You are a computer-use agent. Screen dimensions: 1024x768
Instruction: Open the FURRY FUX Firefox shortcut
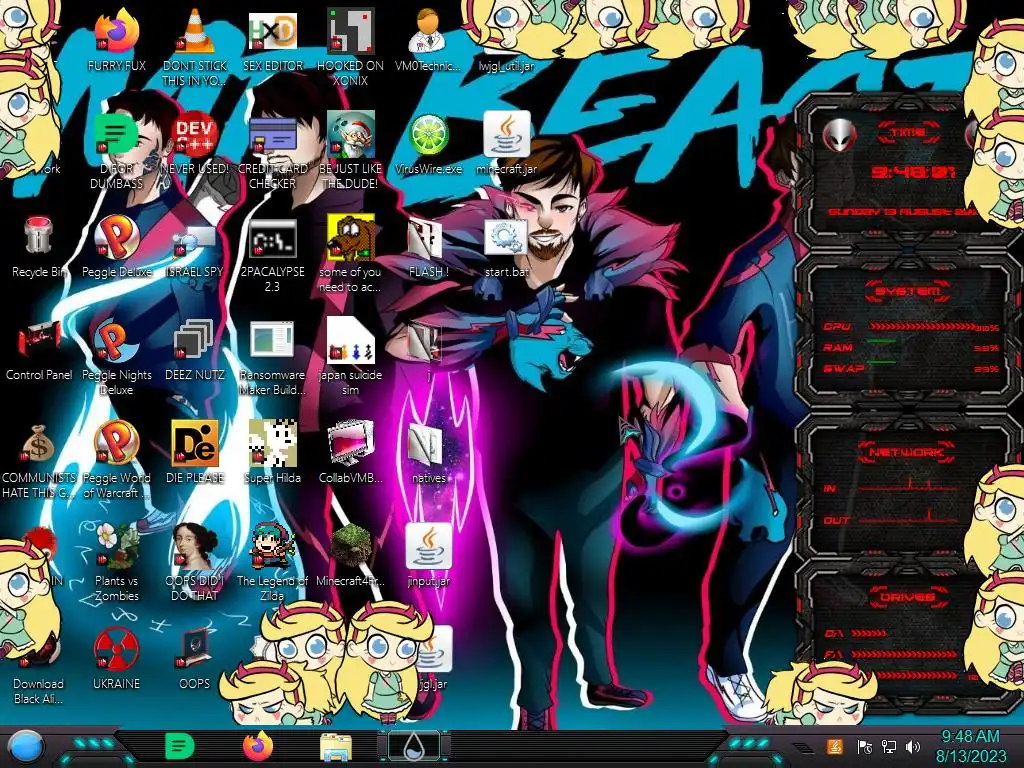click(116, 31)
